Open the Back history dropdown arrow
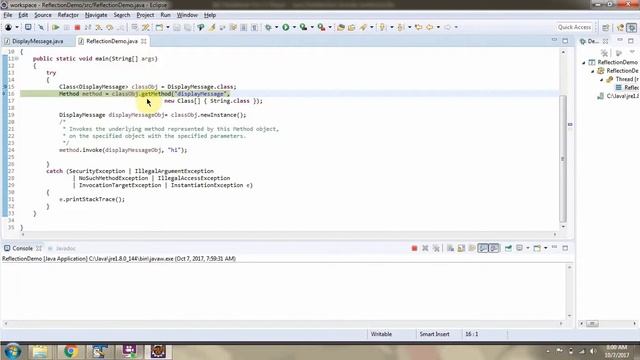Viewport: 640px width, 360px height. coord(438,27)
